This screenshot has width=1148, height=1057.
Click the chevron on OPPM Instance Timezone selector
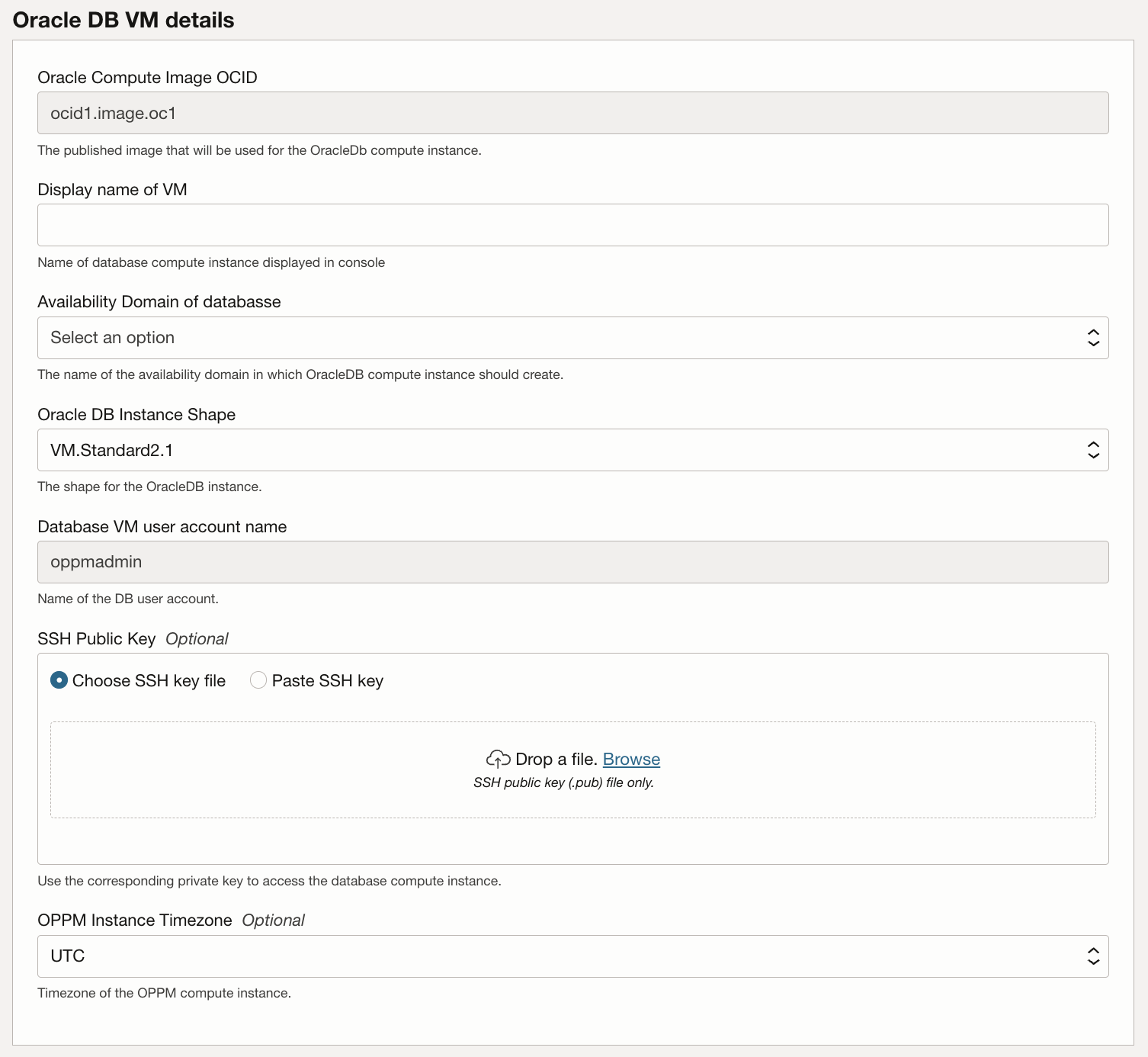[1092, 956]
